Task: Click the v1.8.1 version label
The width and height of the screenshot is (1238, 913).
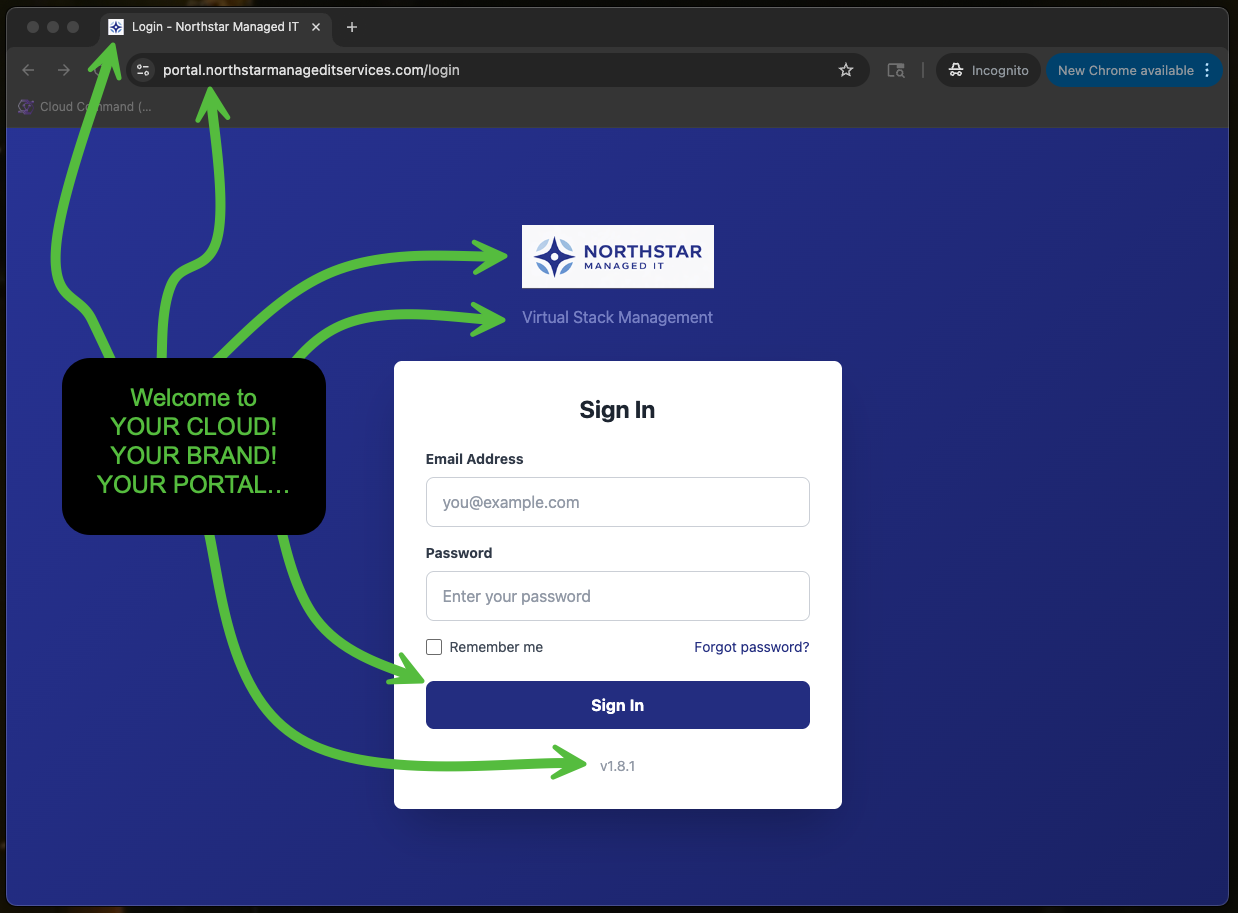Action: click(617, 766)
